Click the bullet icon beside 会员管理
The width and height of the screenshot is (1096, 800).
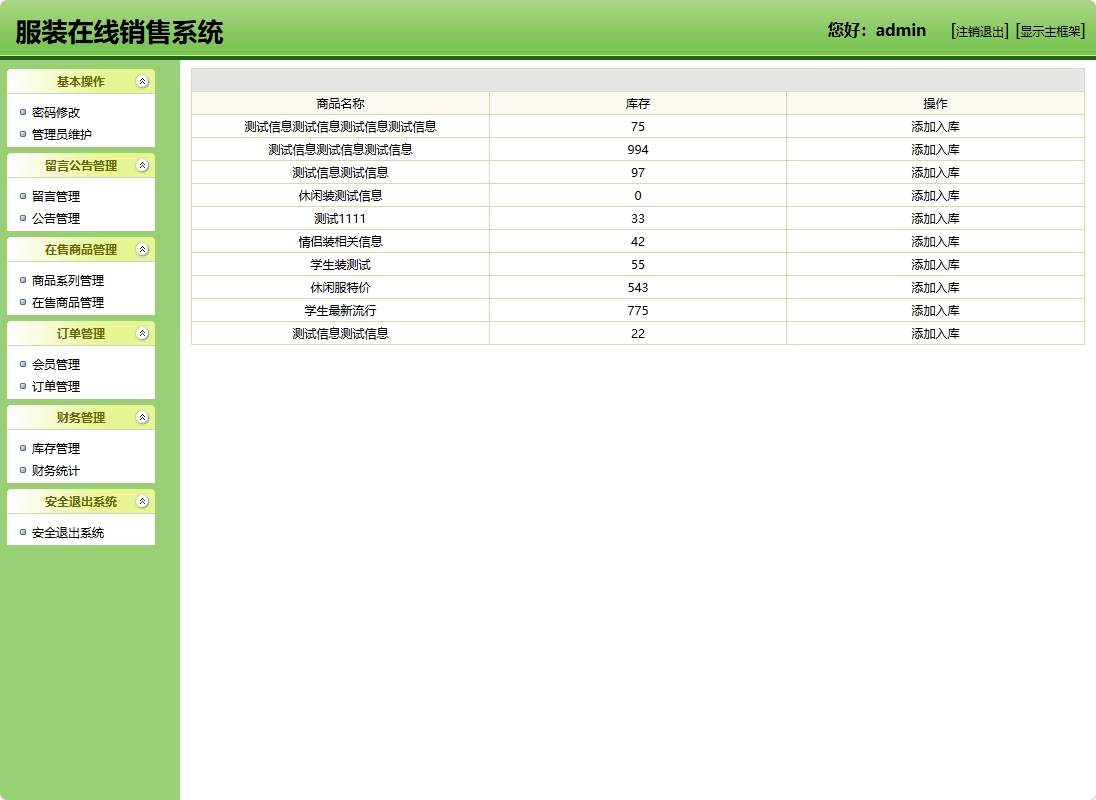click(22, 364)
